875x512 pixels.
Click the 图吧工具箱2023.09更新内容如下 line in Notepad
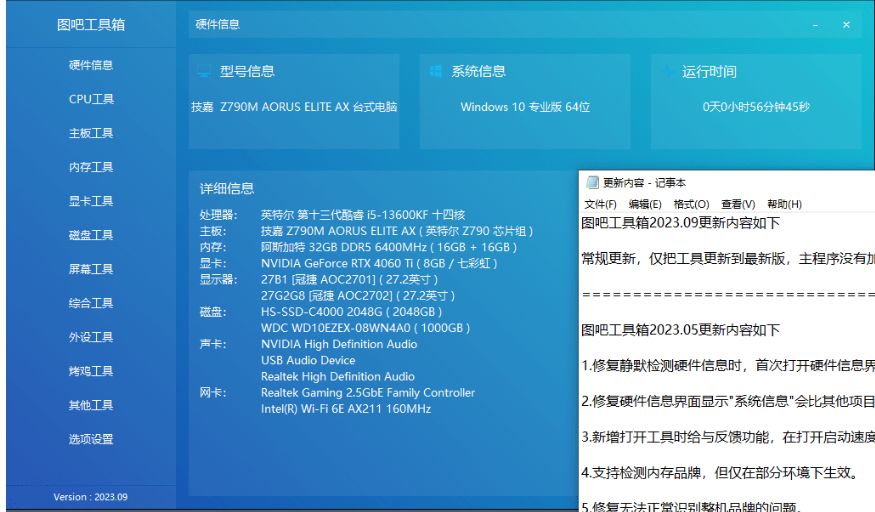680,223
